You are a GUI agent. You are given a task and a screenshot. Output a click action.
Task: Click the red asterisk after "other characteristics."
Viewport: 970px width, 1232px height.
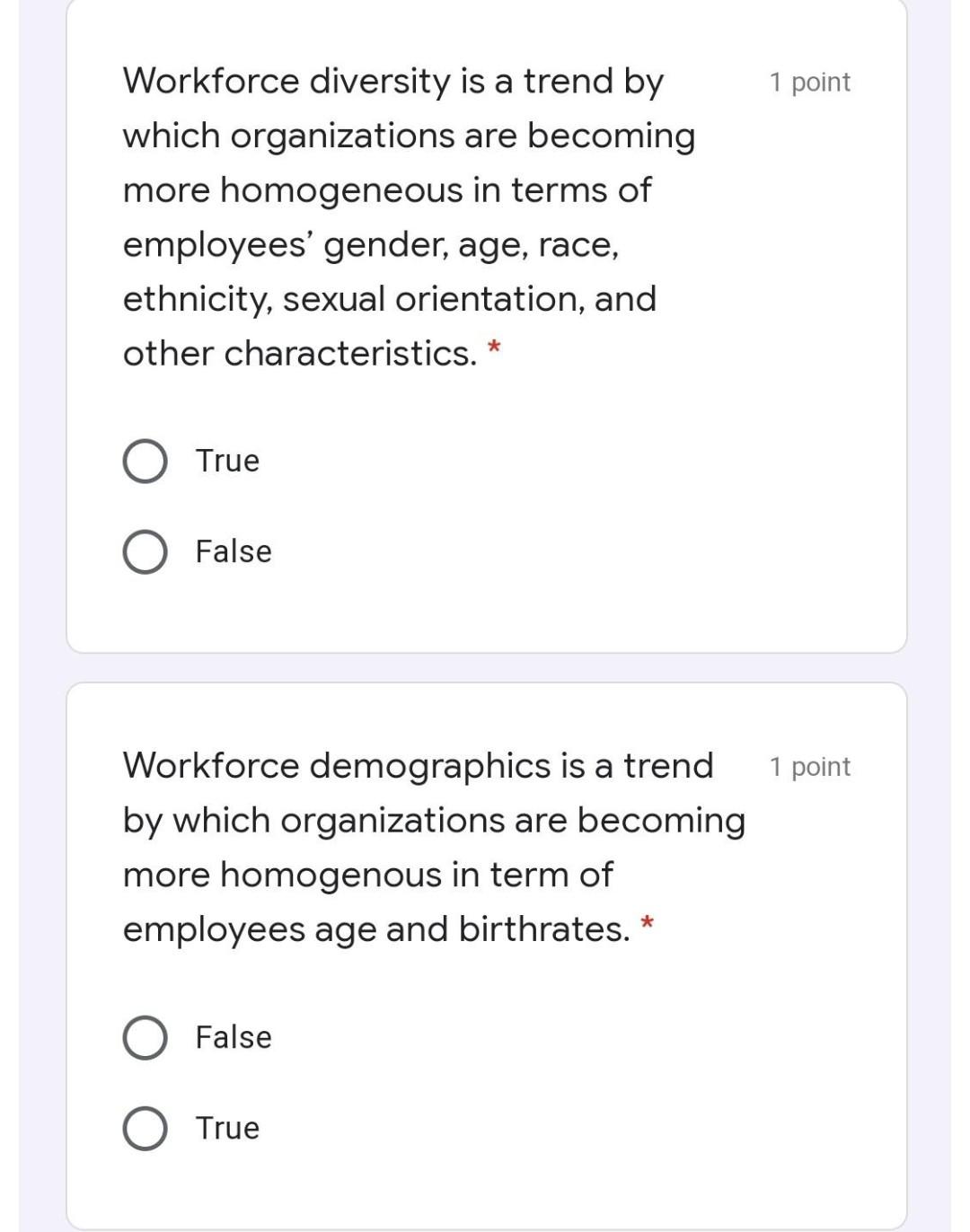point(494,348)
